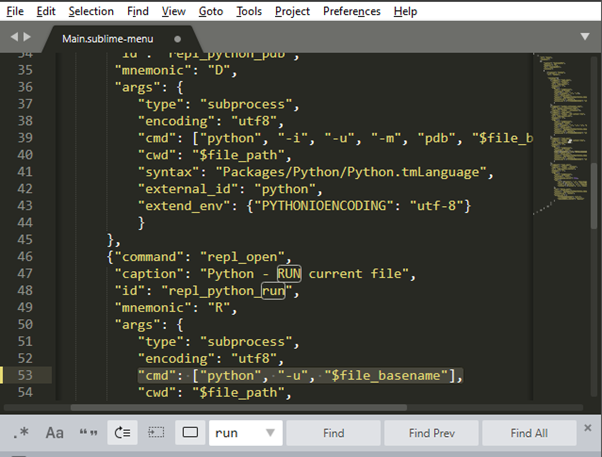The image size is (602, 457).
Task: Toggle regular expression search mode
Action: (x=21, y=433)
